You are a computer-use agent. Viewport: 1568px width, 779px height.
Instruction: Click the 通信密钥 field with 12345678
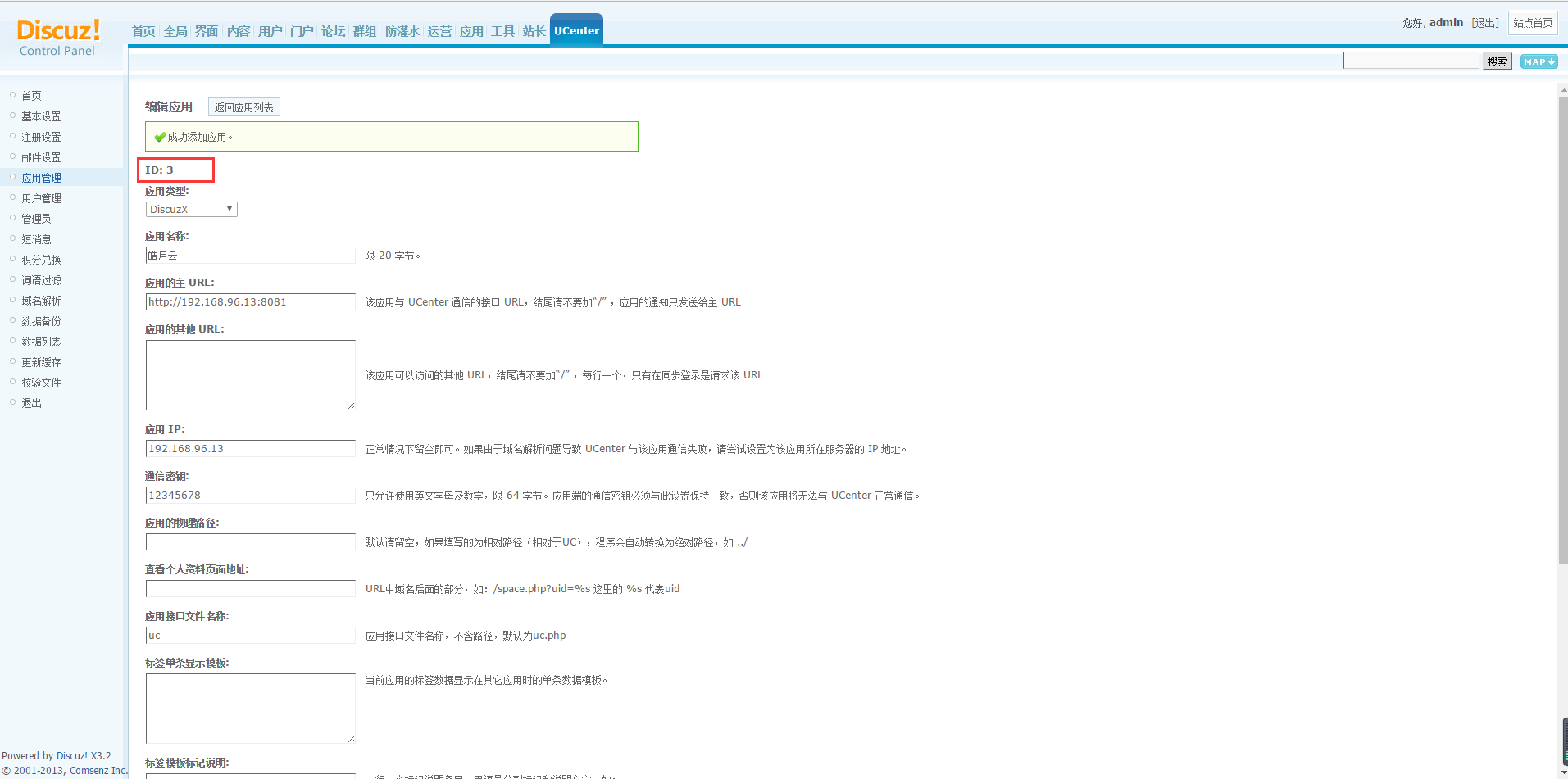coord(251,496)
